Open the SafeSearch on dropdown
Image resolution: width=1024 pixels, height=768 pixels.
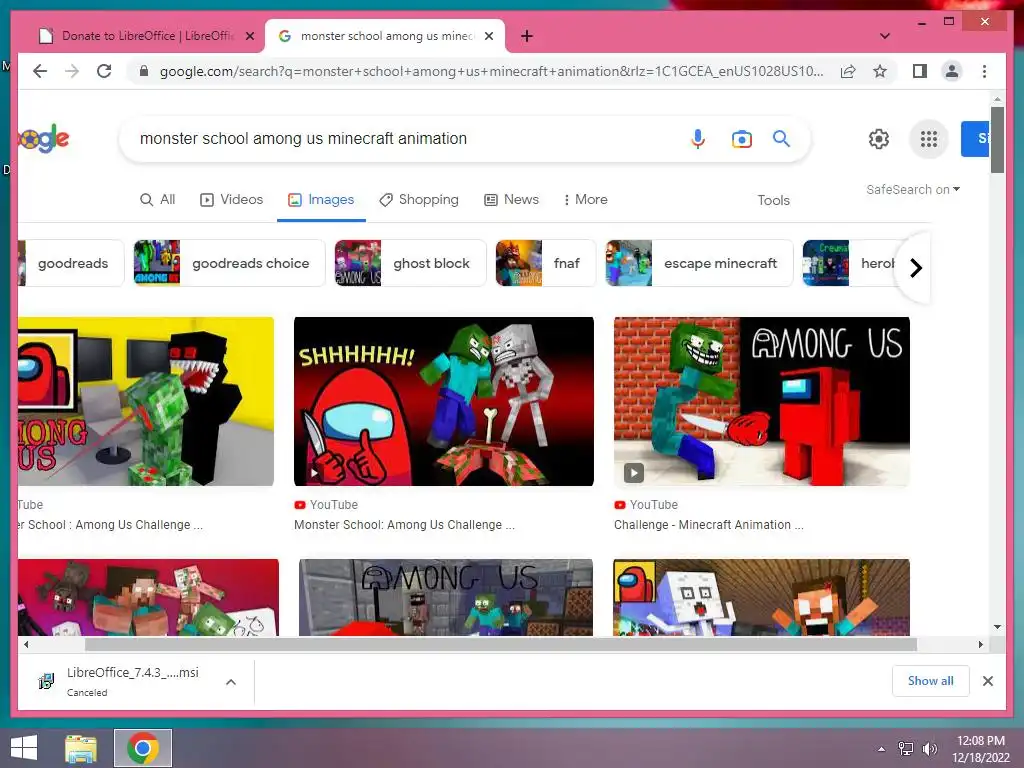tap(912, 189)
